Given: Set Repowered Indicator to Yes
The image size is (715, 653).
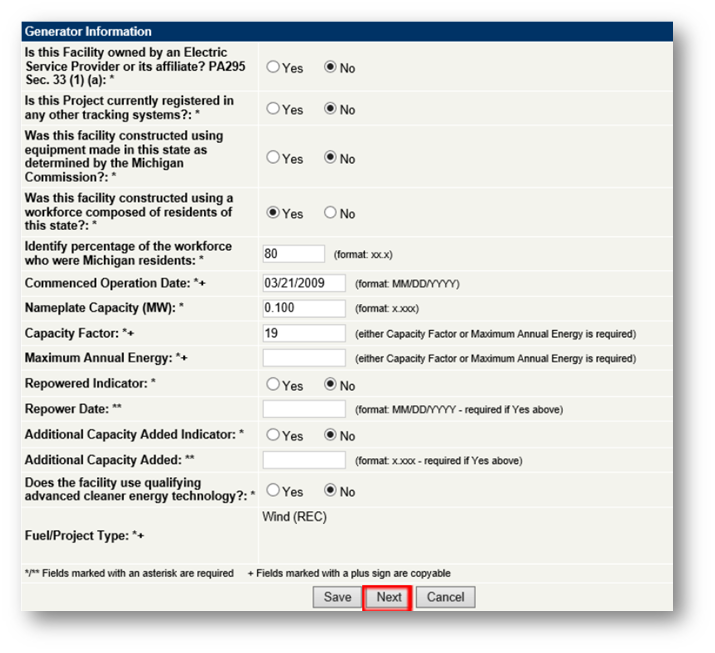Looking at the screenshot, I should (x=273, y=384).
